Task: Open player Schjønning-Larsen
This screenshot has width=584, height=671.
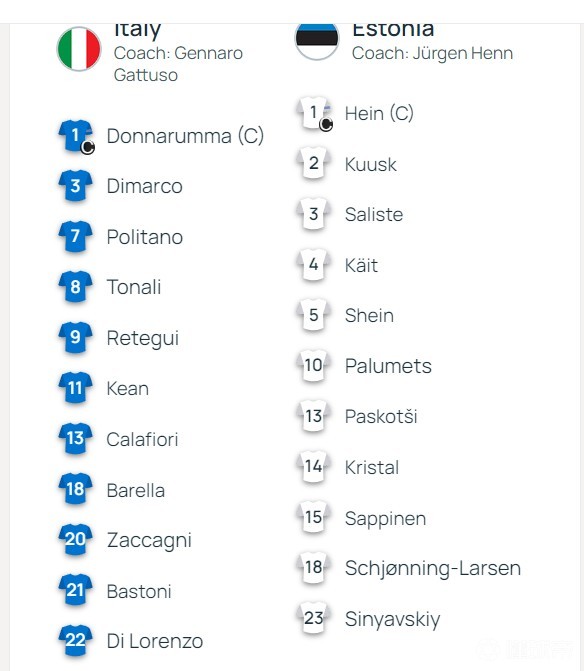Action: click(x=433, y=568)
